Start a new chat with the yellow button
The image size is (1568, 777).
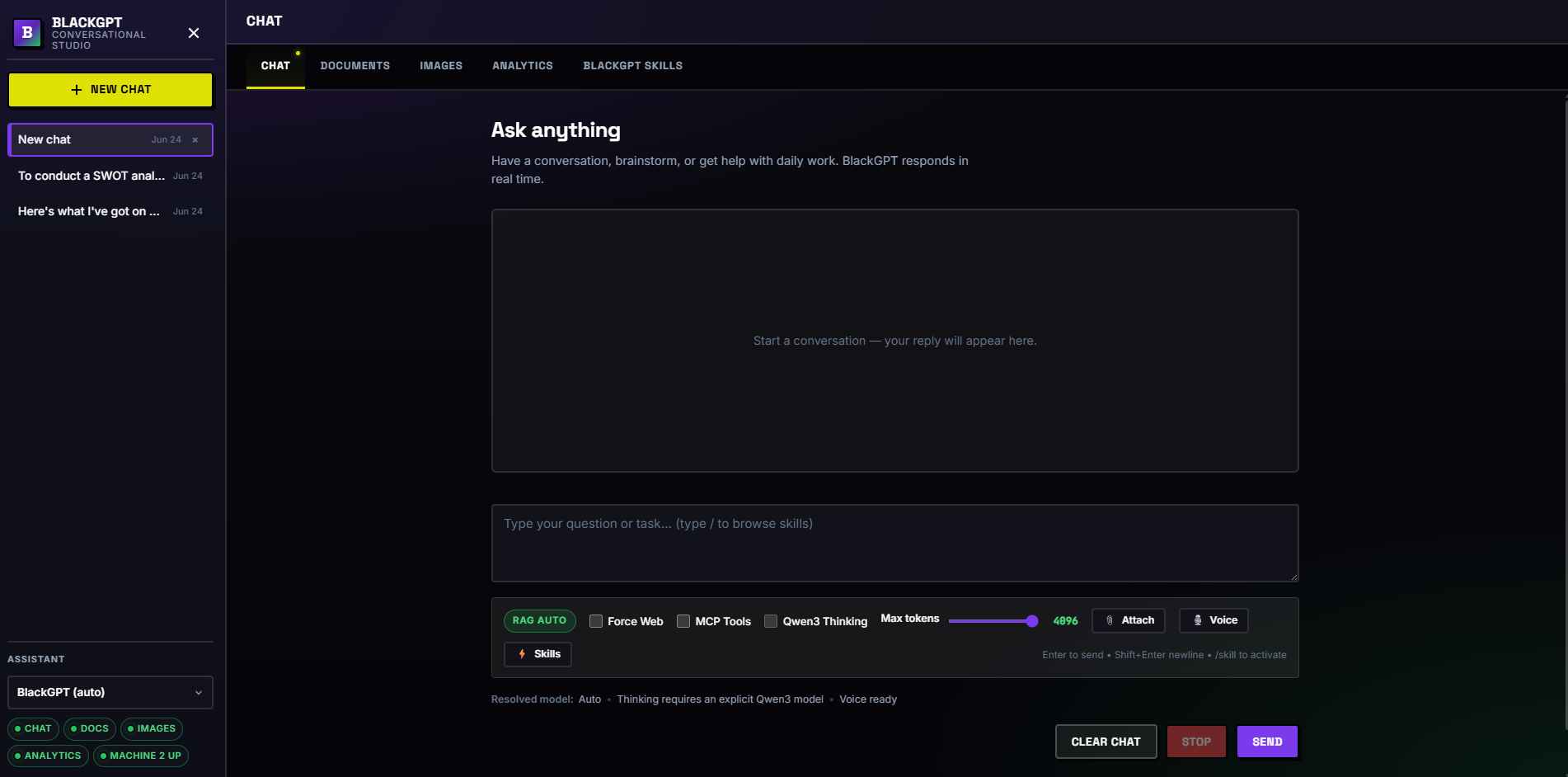(x=110, y=90)
